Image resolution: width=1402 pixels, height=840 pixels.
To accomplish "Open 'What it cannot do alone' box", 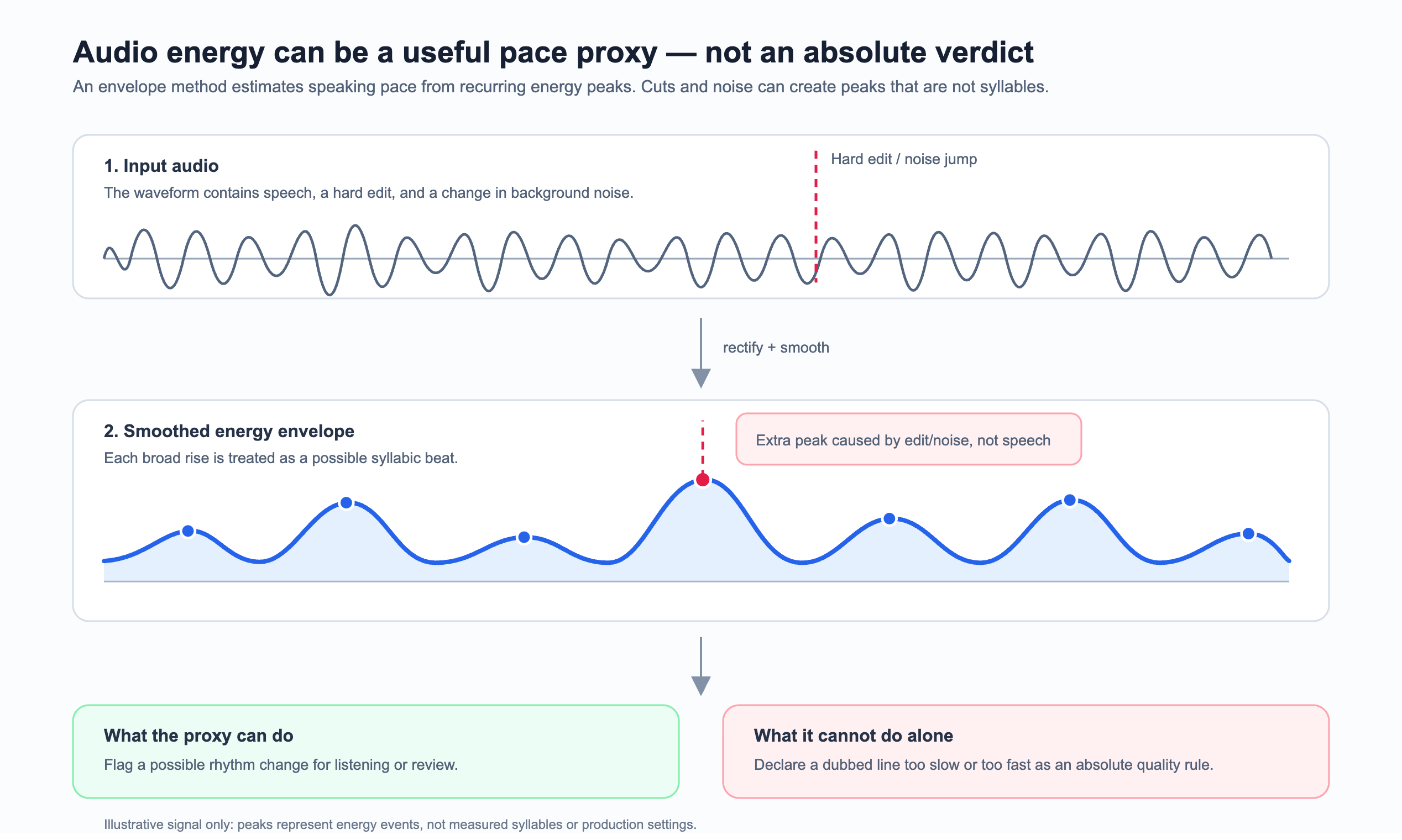I will coord(1026,752).
